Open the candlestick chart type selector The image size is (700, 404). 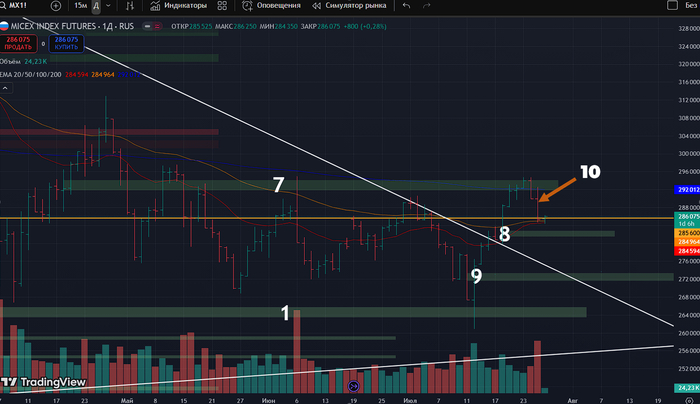131,6
